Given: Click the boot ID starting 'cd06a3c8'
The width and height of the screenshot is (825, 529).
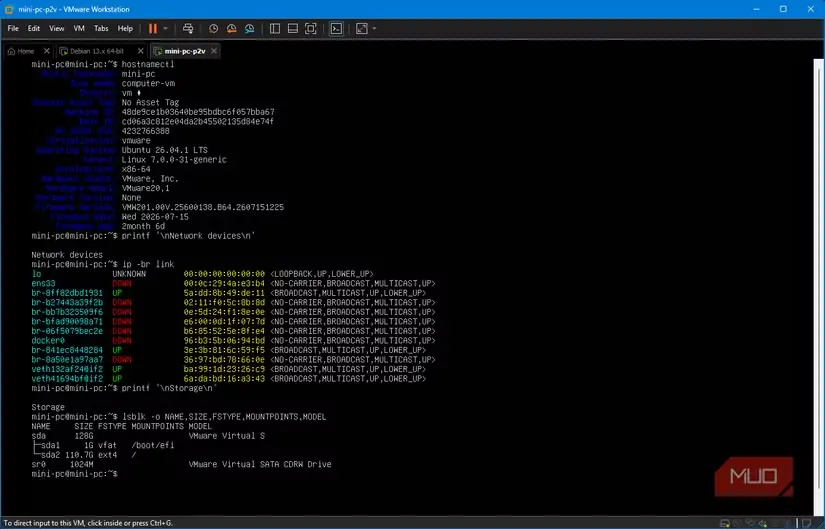Looking at the screenshot, I should point(198,121).
